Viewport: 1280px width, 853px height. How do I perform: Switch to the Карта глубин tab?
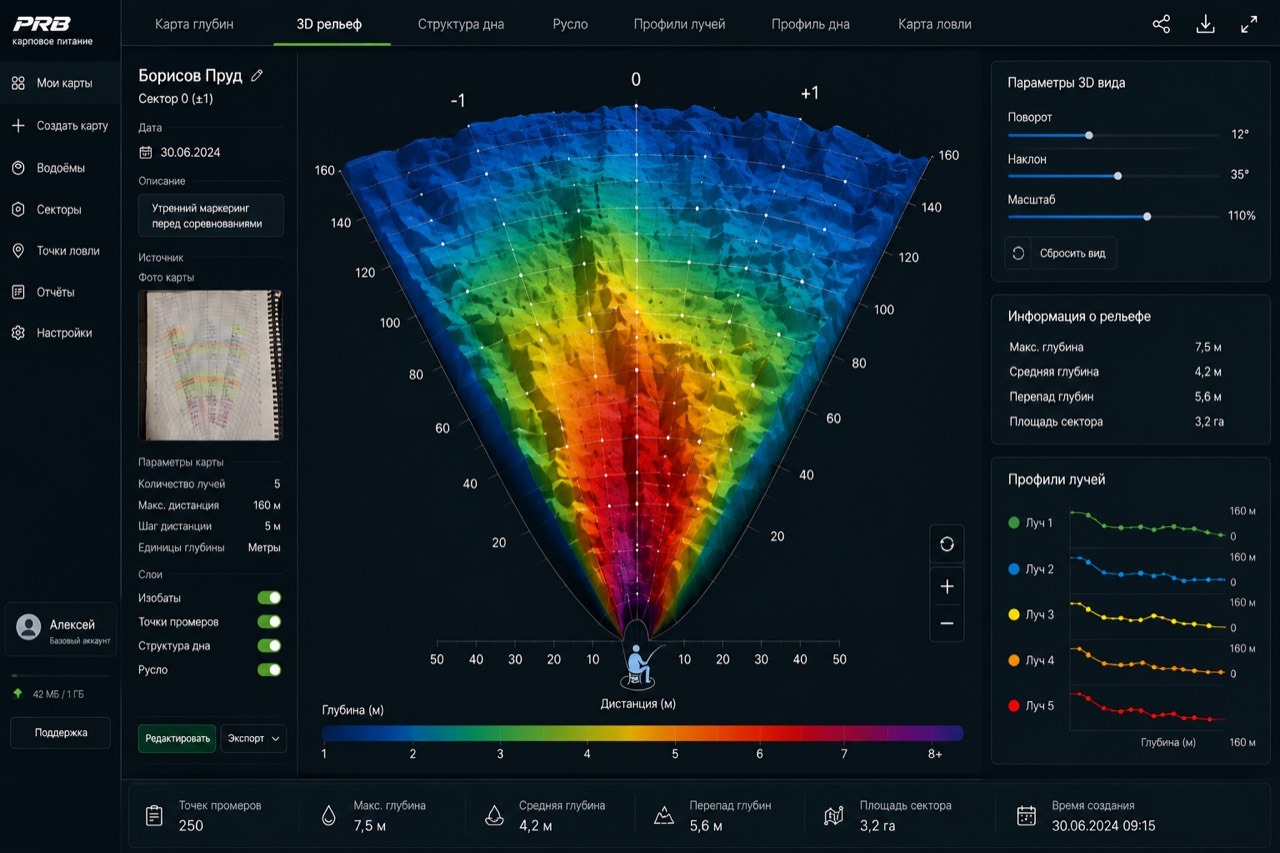(x=194, y=24)
